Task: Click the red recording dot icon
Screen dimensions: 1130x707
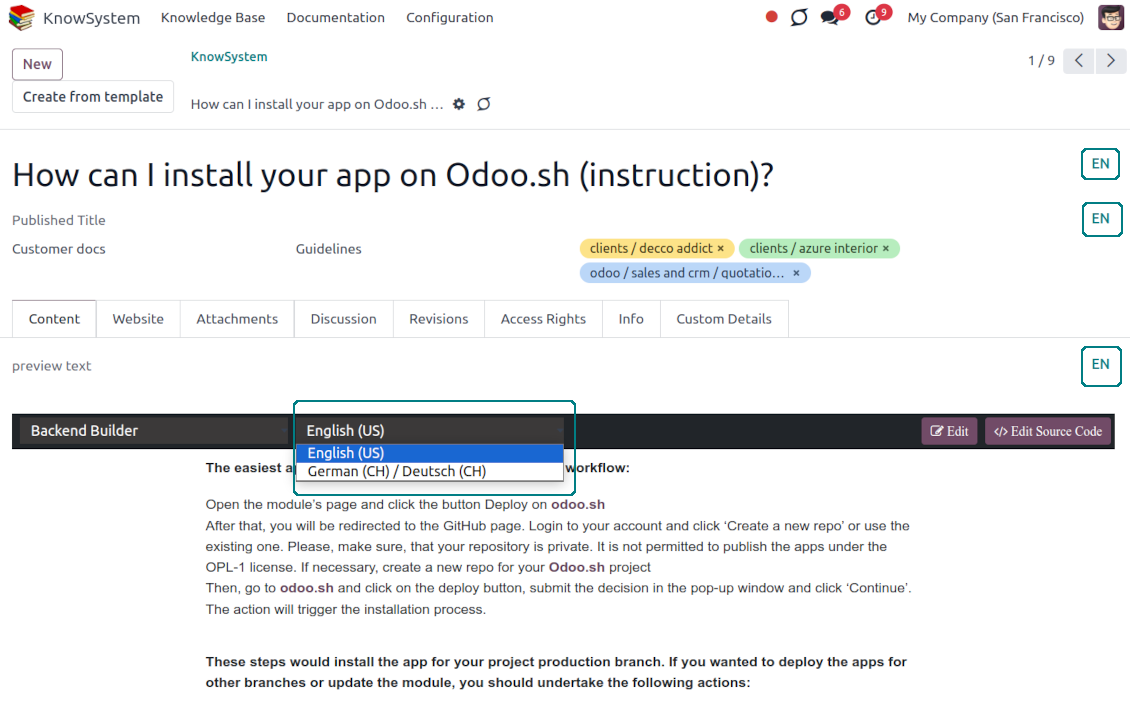Action: click(771, 17)
